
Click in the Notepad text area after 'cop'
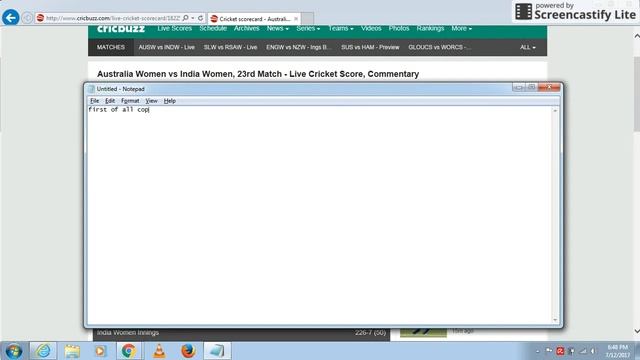point(149,109)
